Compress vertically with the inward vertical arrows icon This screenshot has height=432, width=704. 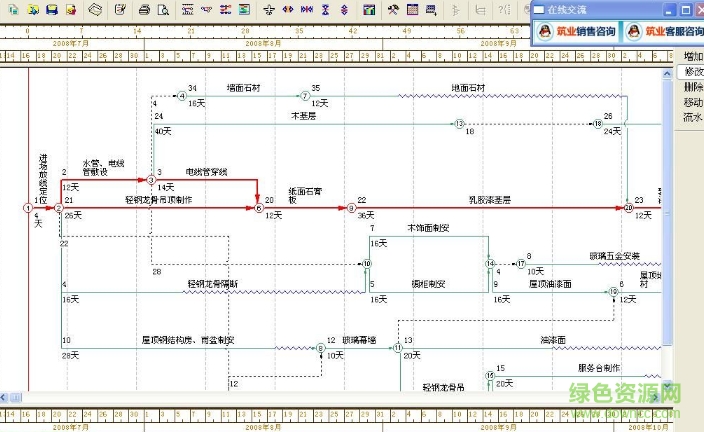tap(326, 9)
